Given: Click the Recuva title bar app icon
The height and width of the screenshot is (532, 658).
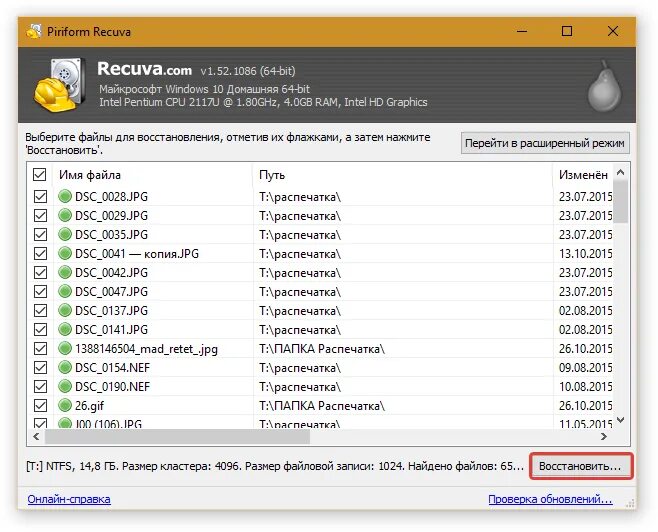Looking at the screenshot, I should (34, 31).
